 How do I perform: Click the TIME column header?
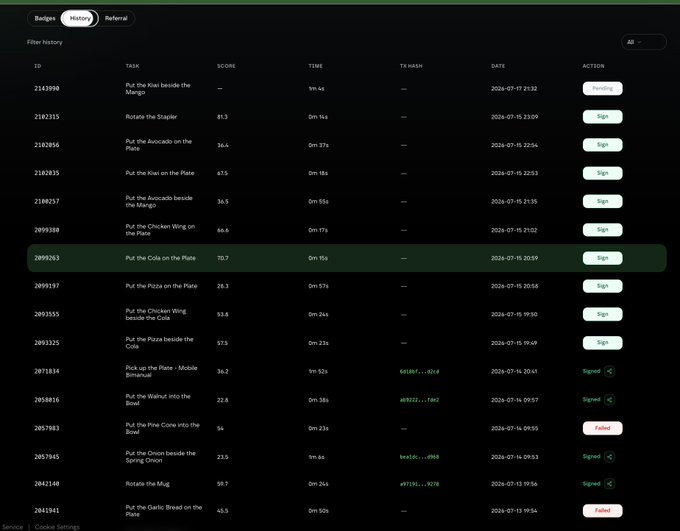click(x=315, y=66)
